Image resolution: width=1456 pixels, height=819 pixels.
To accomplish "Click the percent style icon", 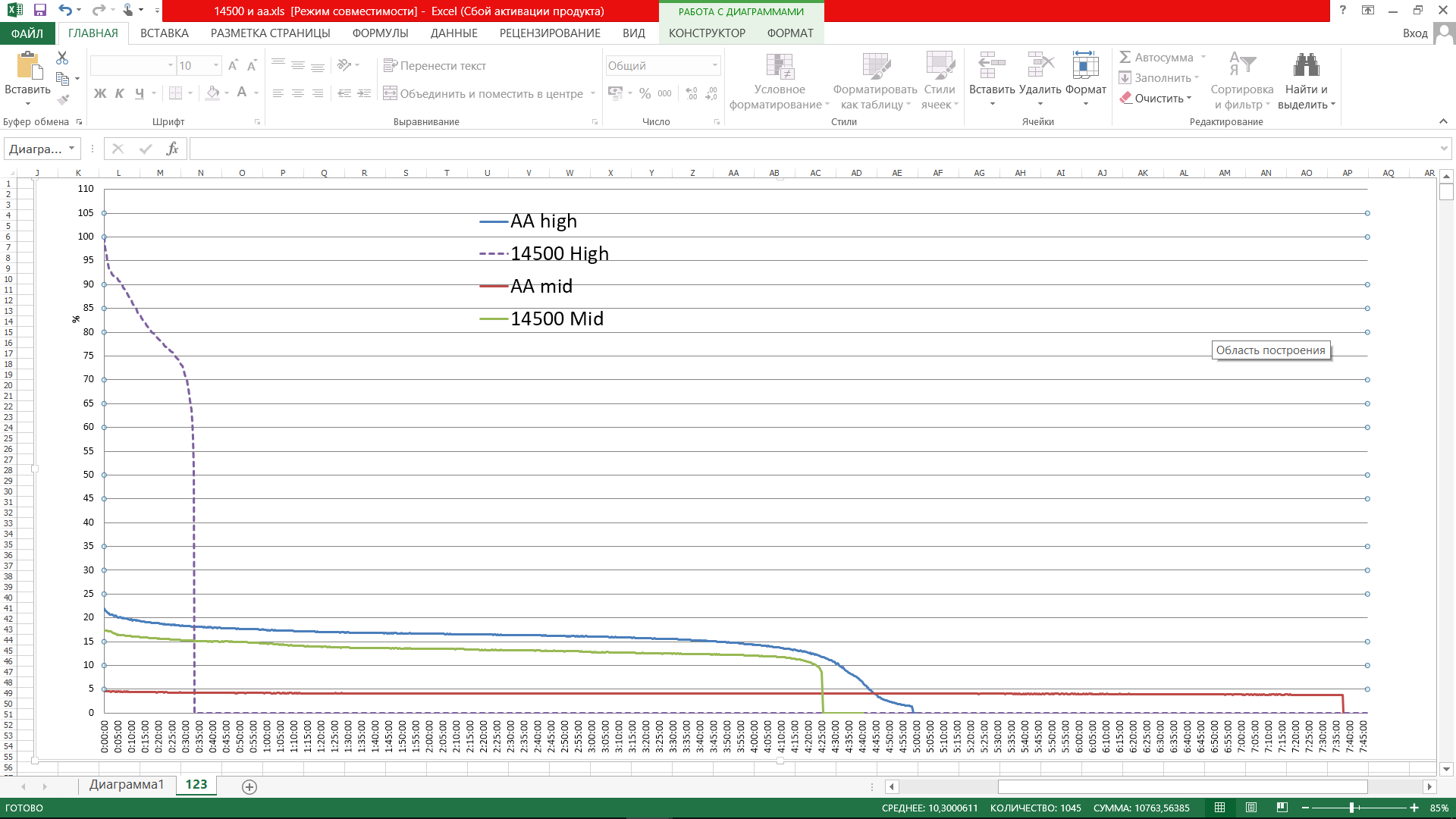I will point(645,93).
